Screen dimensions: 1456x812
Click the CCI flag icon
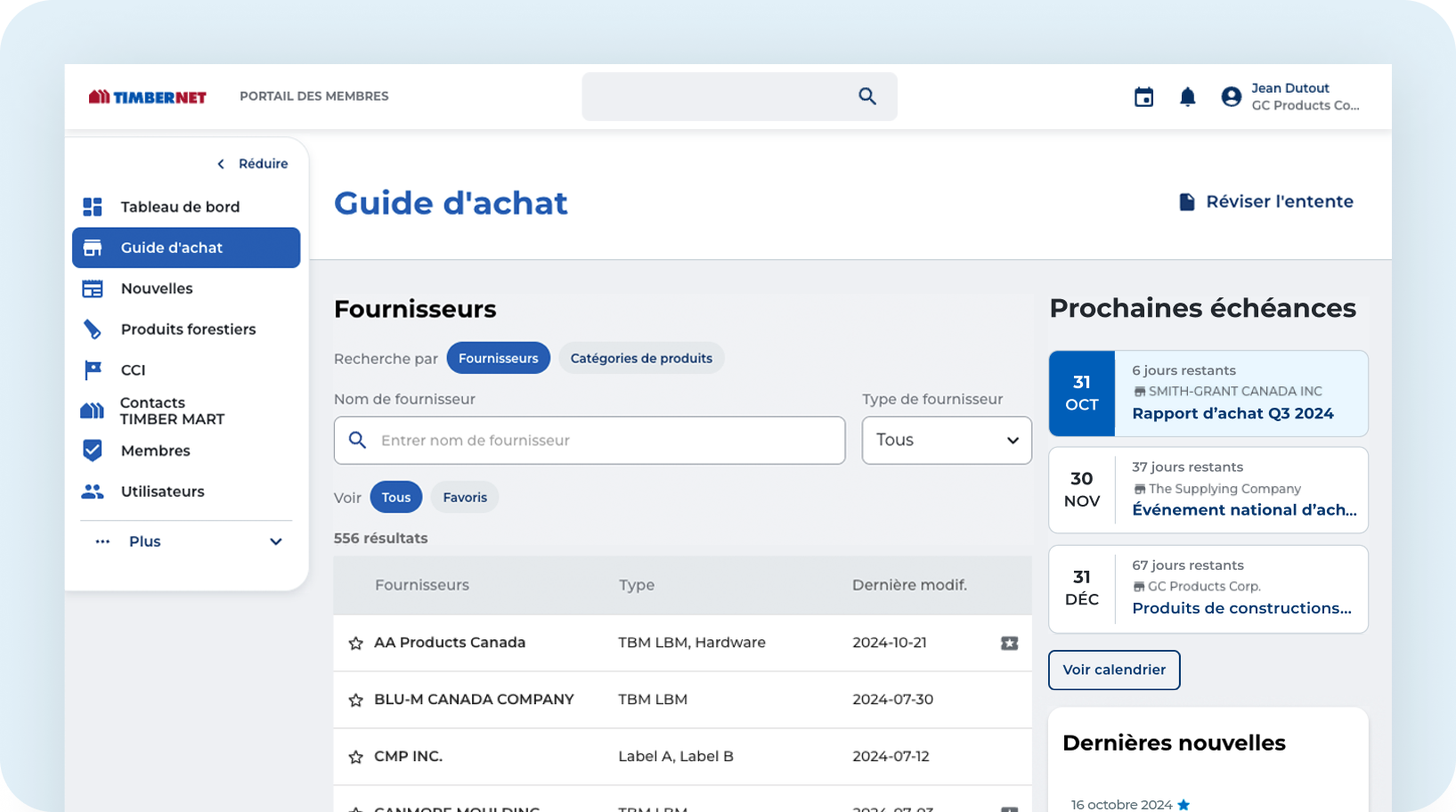click(93, 369)
